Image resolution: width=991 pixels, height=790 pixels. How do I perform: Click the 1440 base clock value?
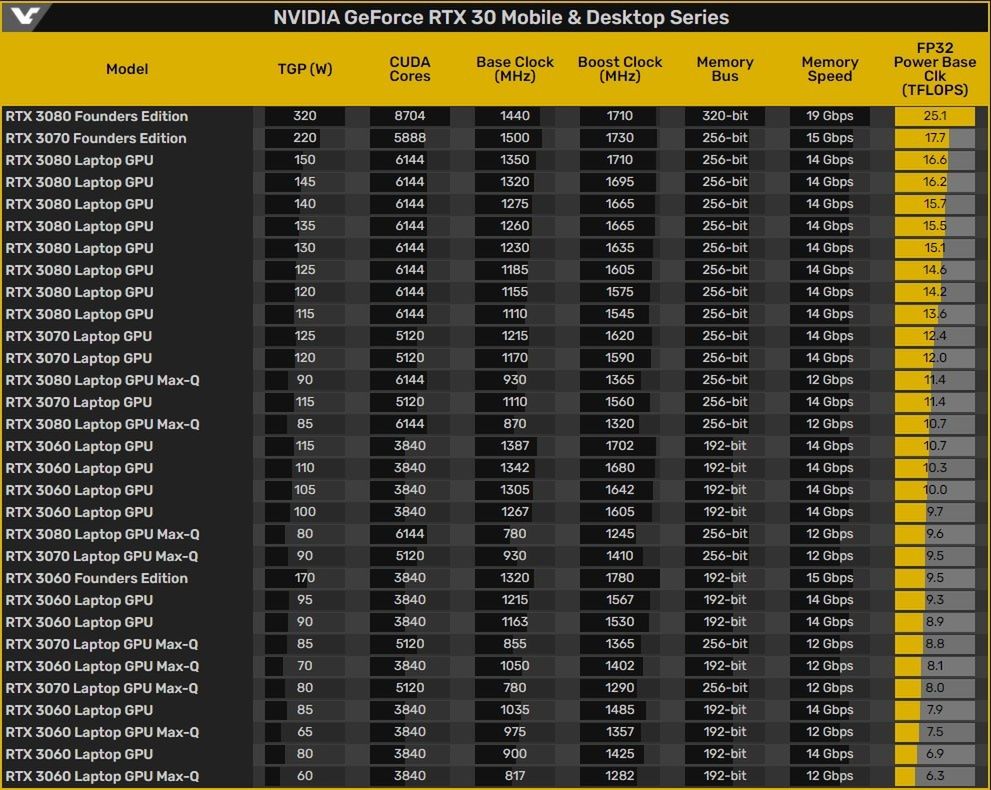pyautogui.click(x=514, y=116)
